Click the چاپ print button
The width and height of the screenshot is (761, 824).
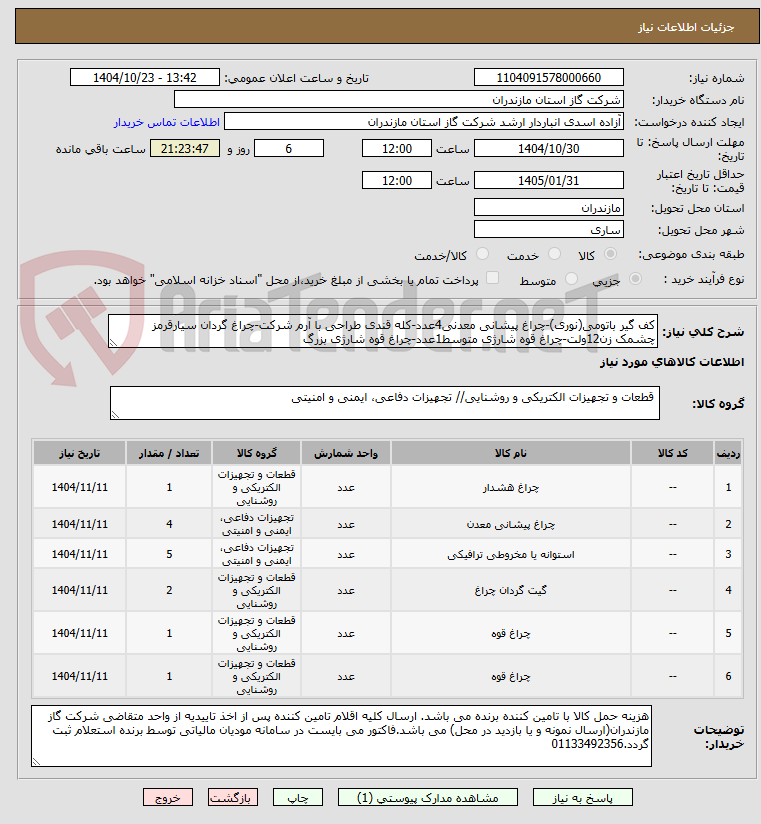point(297,797)
